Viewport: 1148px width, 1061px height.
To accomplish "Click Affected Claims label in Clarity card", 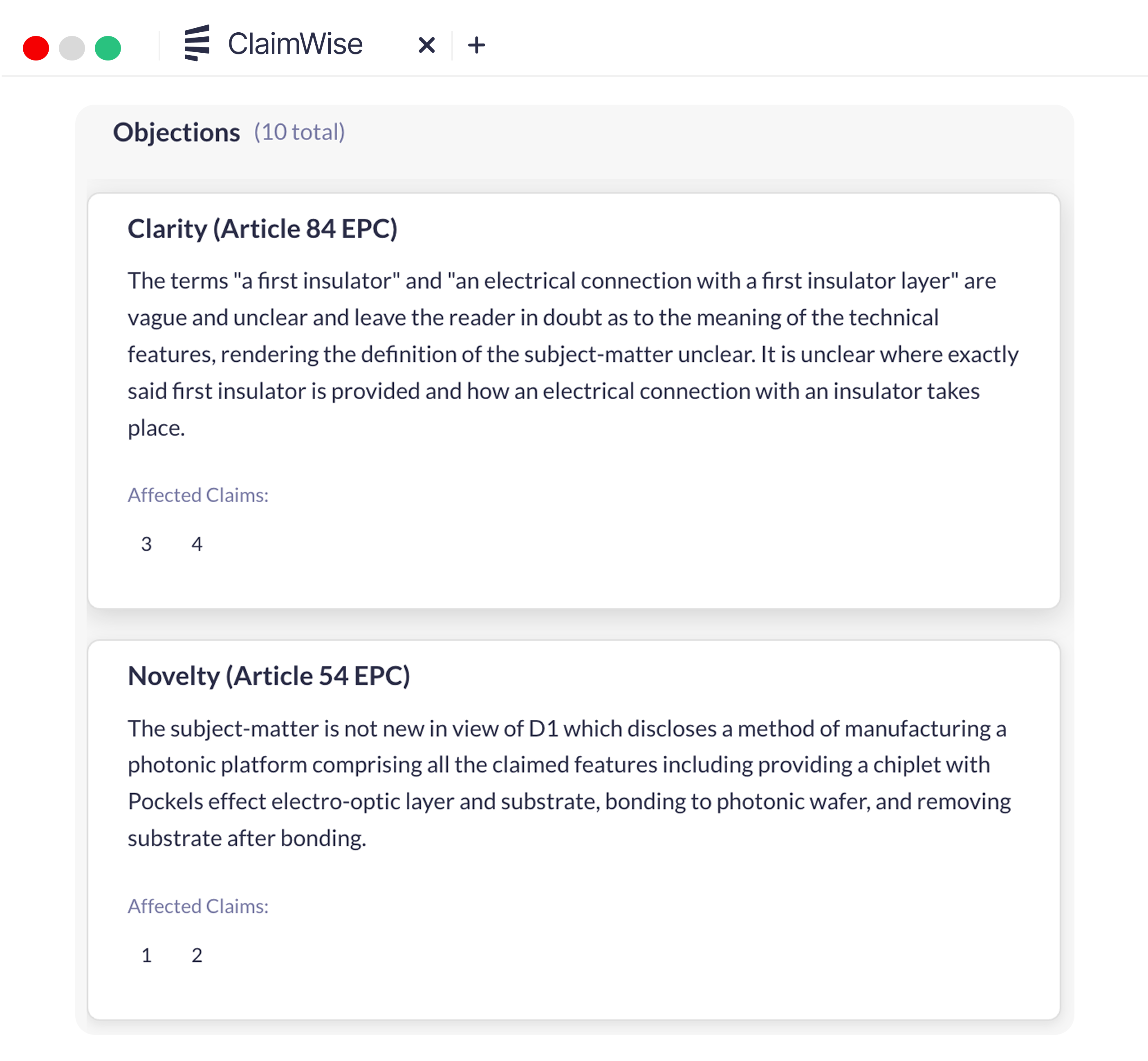I will click(x=198, y=495).
